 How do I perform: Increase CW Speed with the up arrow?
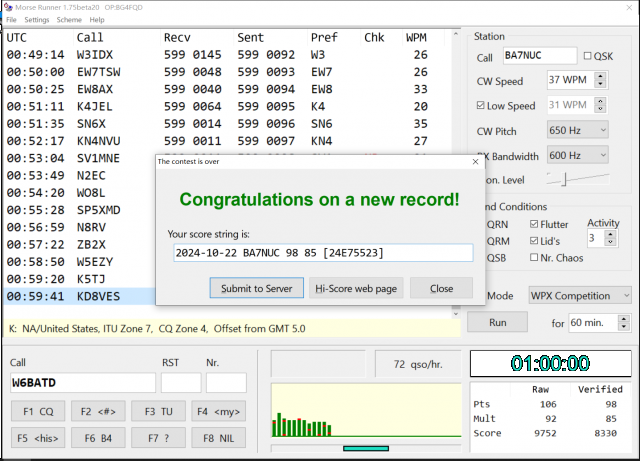(600, 76)
